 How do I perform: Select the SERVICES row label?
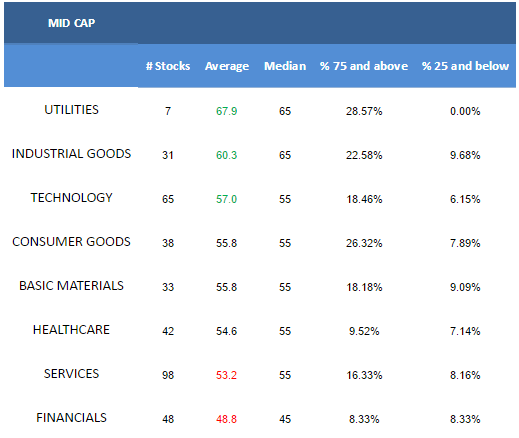pos(71,374)
